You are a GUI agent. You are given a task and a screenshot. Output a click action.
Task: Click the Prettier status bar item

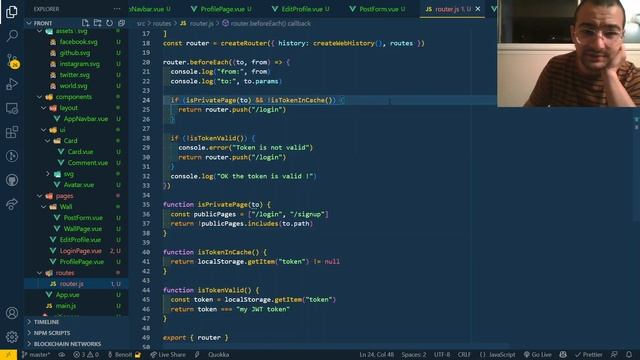(589, 355)
